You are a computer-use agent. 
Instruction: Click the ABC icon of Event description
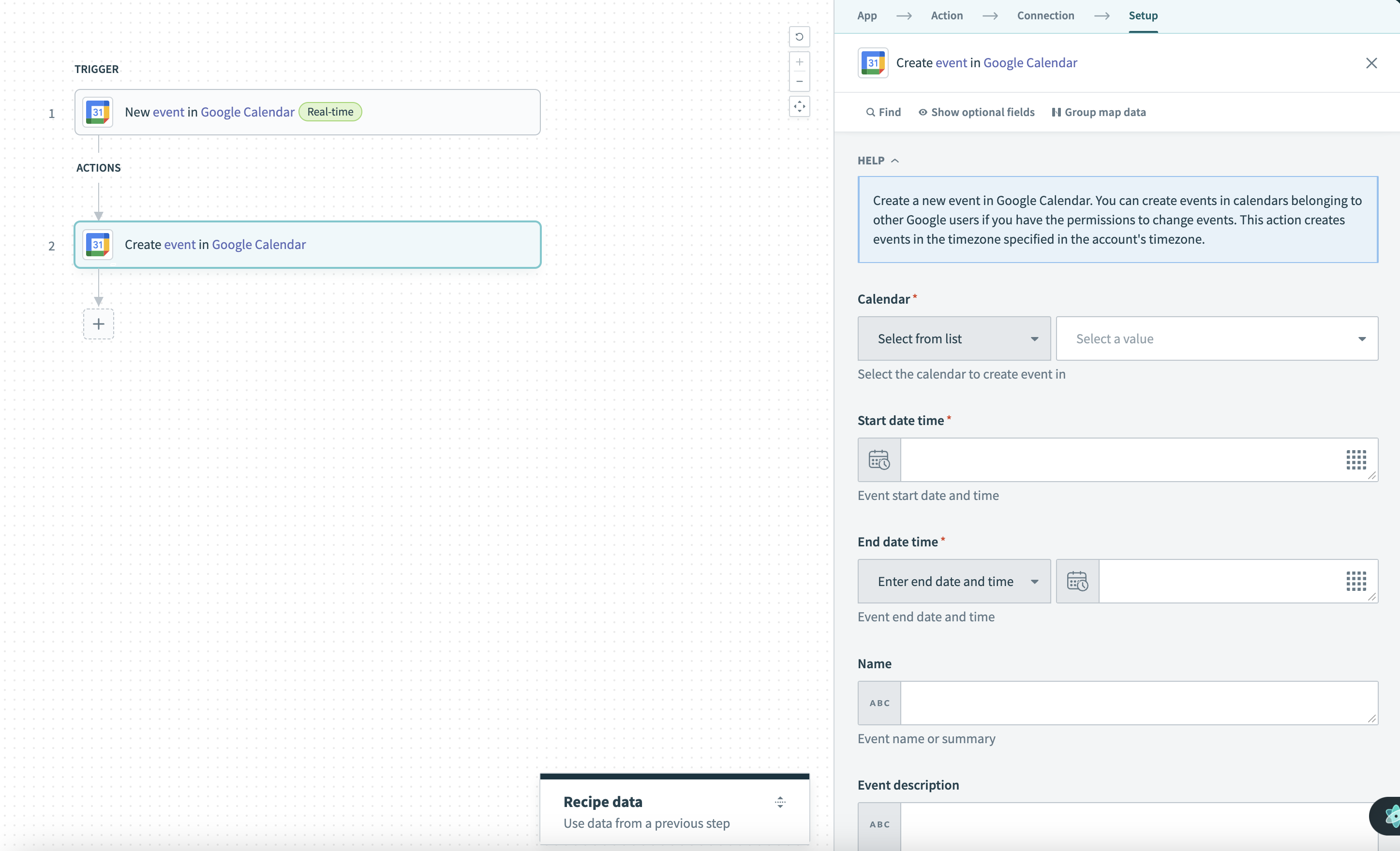point(879,824)
